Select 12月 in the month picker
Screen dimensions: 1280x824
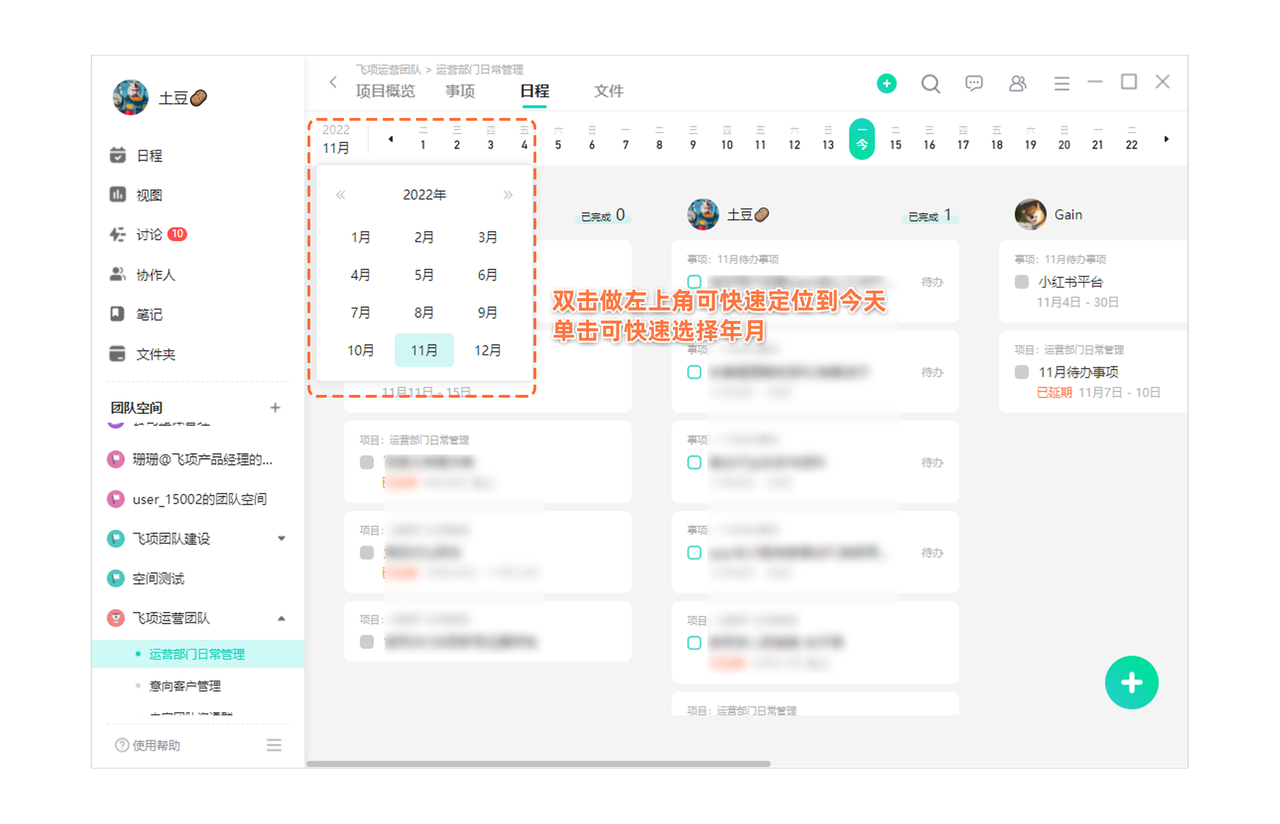coord(487,350)
